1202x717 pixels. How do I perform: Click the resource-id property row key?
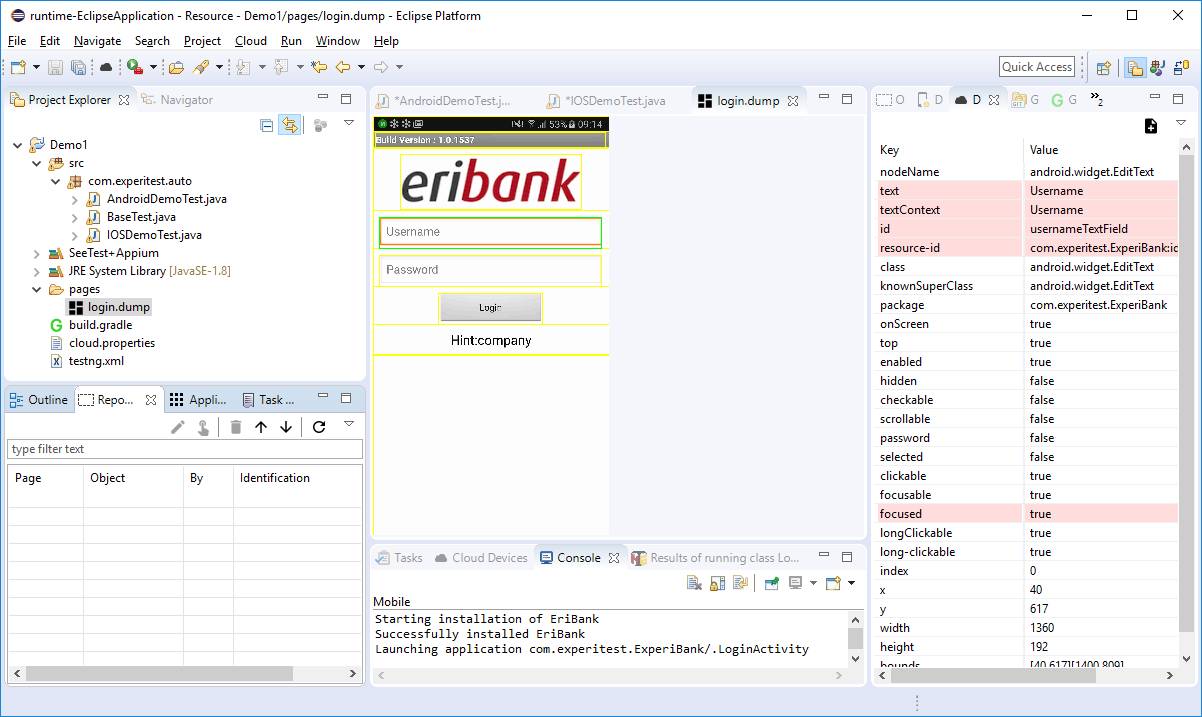click(909, 248)
